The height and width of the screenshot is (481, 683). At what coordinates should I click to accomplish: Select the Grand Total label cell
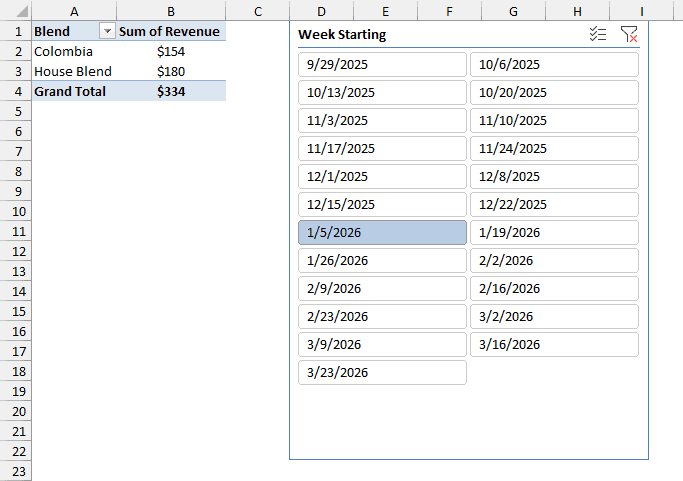tap(74, 91)
